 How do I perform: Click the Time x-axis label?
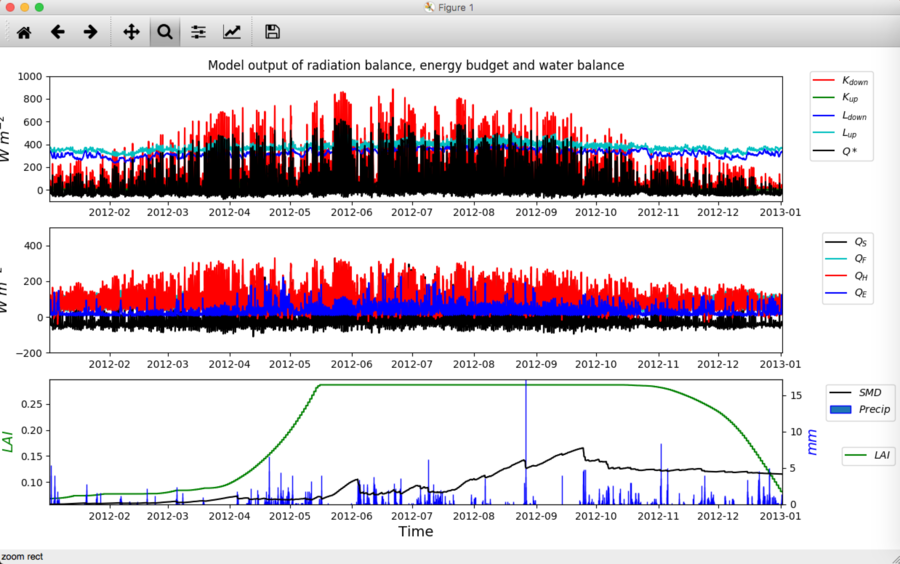(416, 531)
